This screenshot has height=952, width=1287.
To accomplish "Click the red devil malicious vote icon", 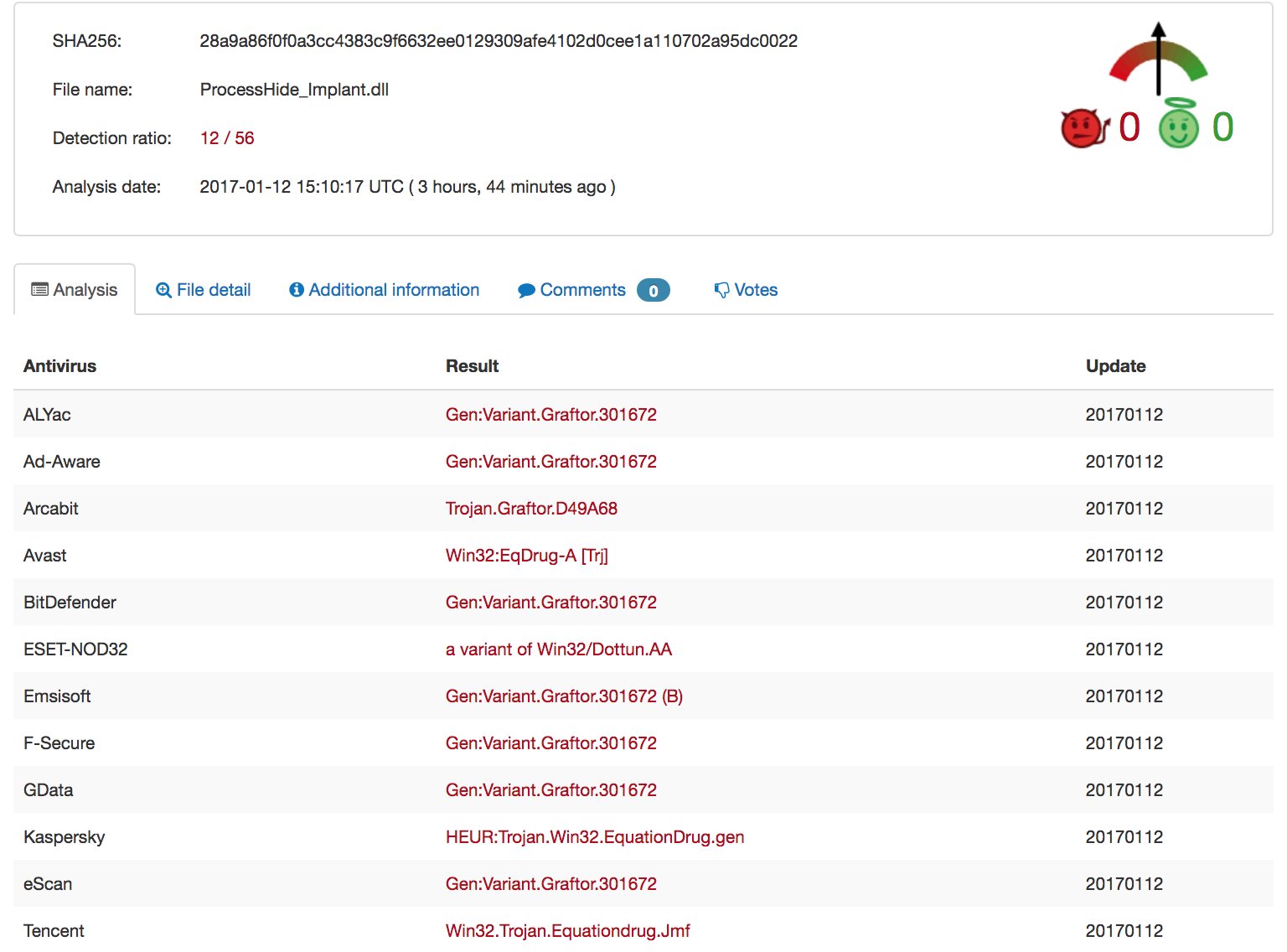I will 1083,128.
